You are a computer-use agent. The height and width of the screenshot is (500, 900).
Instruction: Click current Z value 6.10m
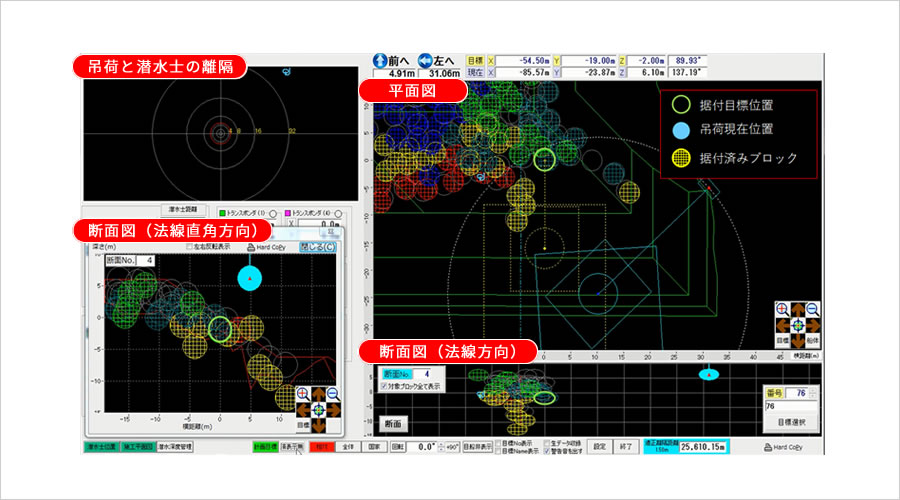[646, 73]
